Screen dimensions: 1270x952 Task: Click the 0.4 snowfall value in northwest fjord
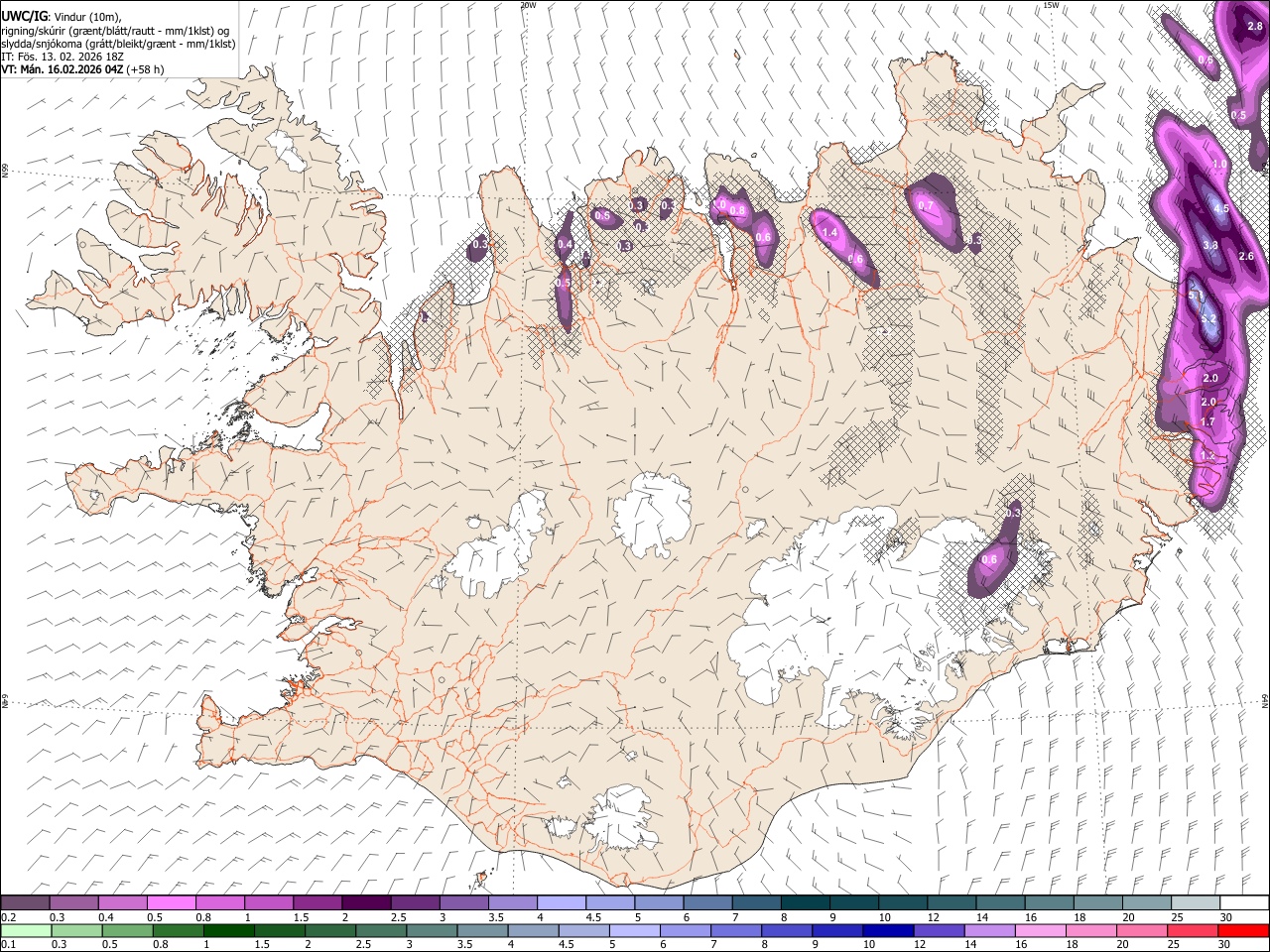pos(565,244)
